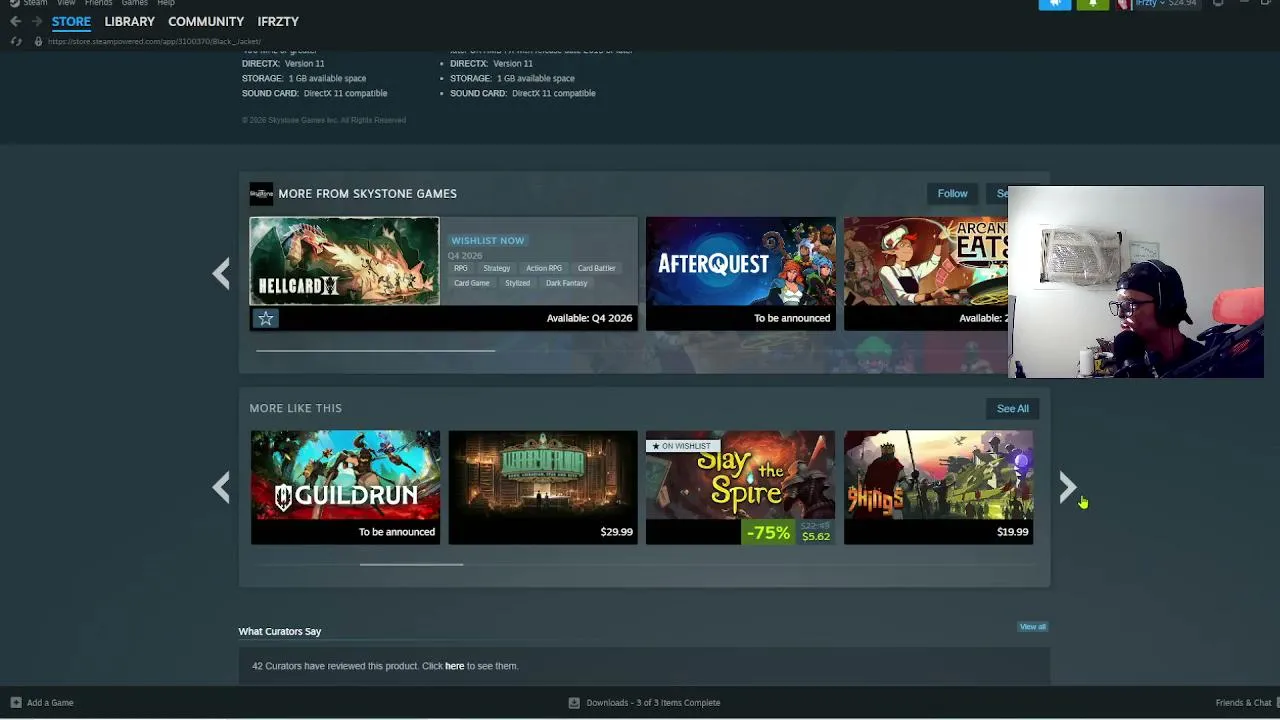Add Hellcard II to wishlist via star icon

click(x=265, y=318)
